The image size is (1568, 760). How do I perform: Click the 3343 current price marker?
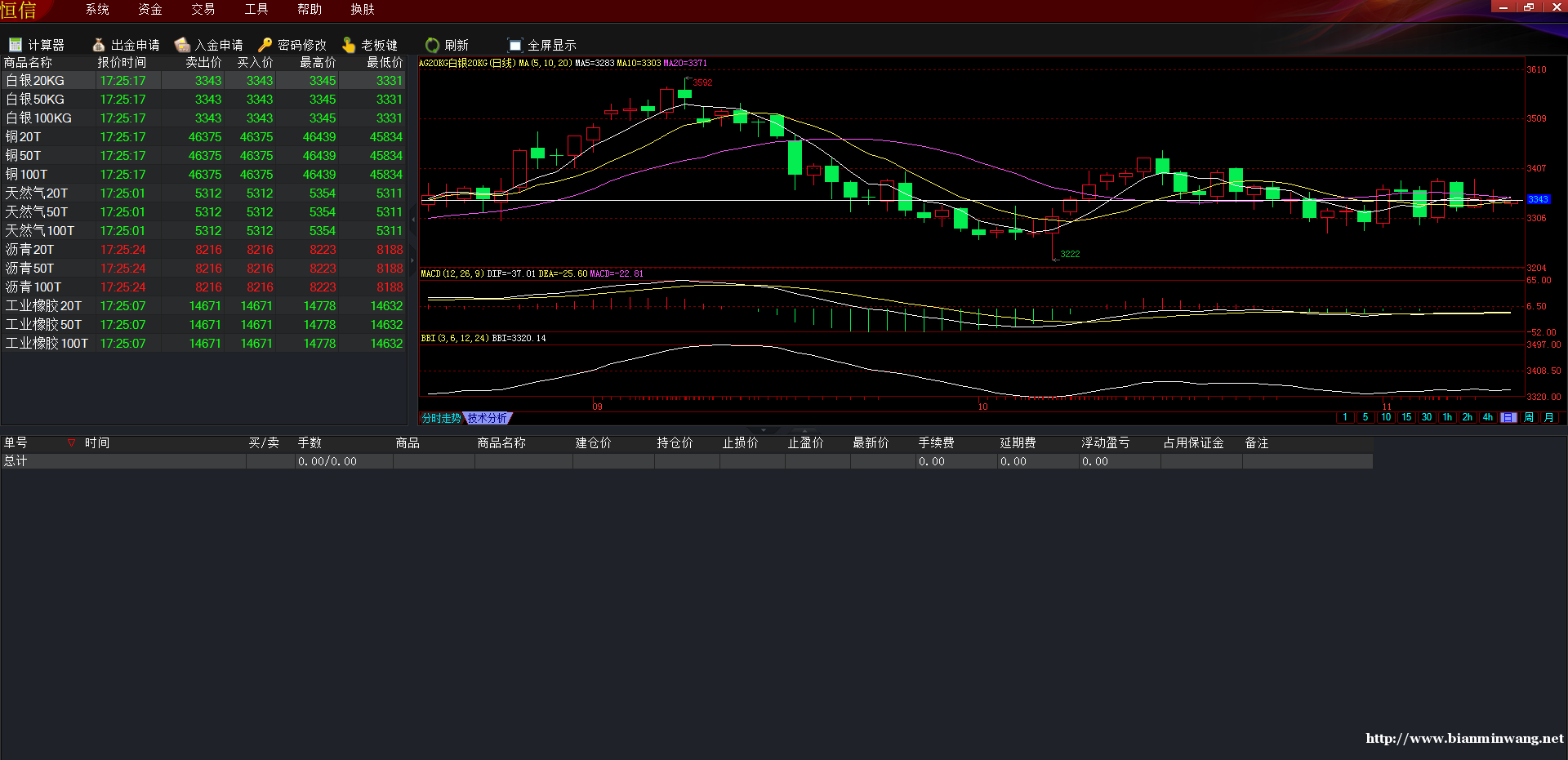1538,199
